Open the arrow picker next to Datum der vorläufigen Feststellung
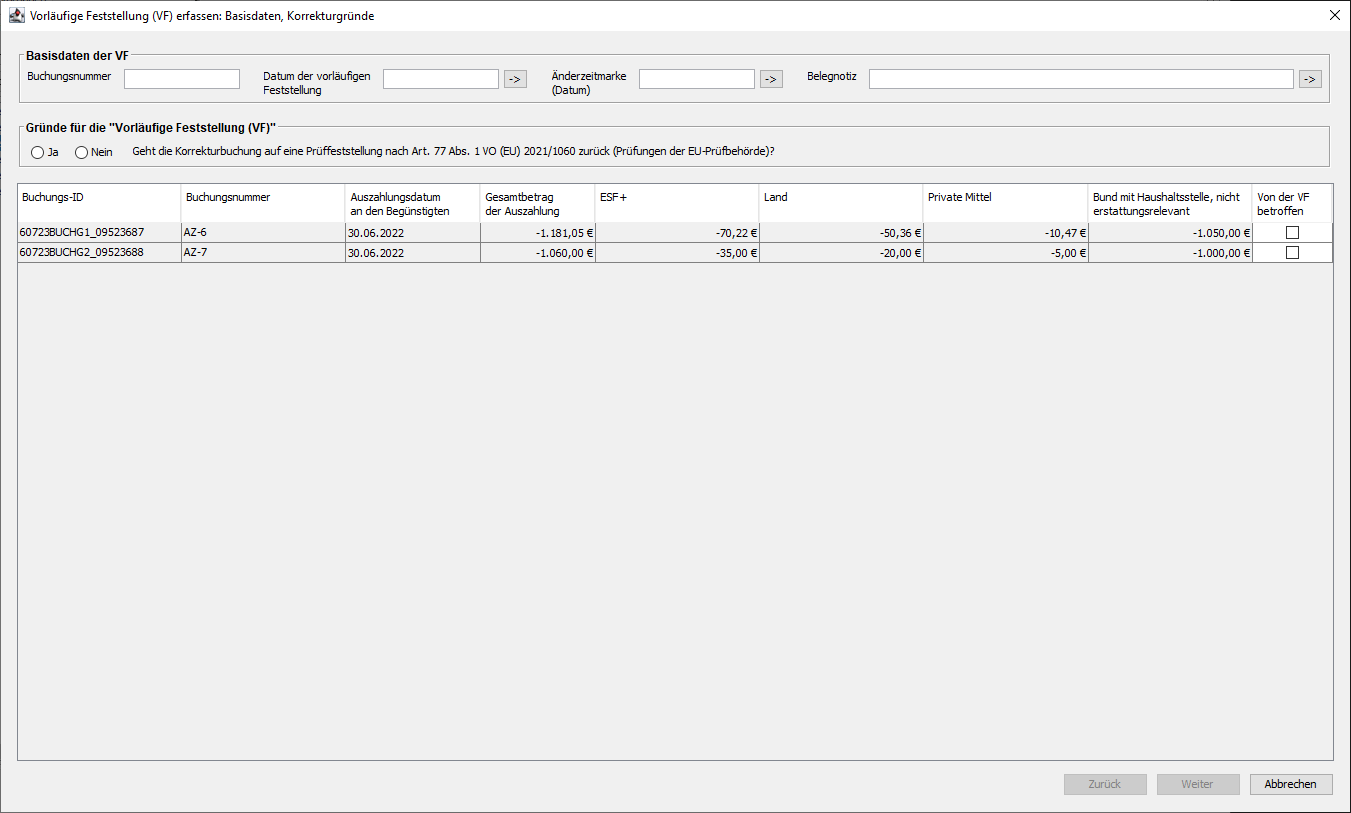Screen dimensions: 1351x813 point(515,79)
